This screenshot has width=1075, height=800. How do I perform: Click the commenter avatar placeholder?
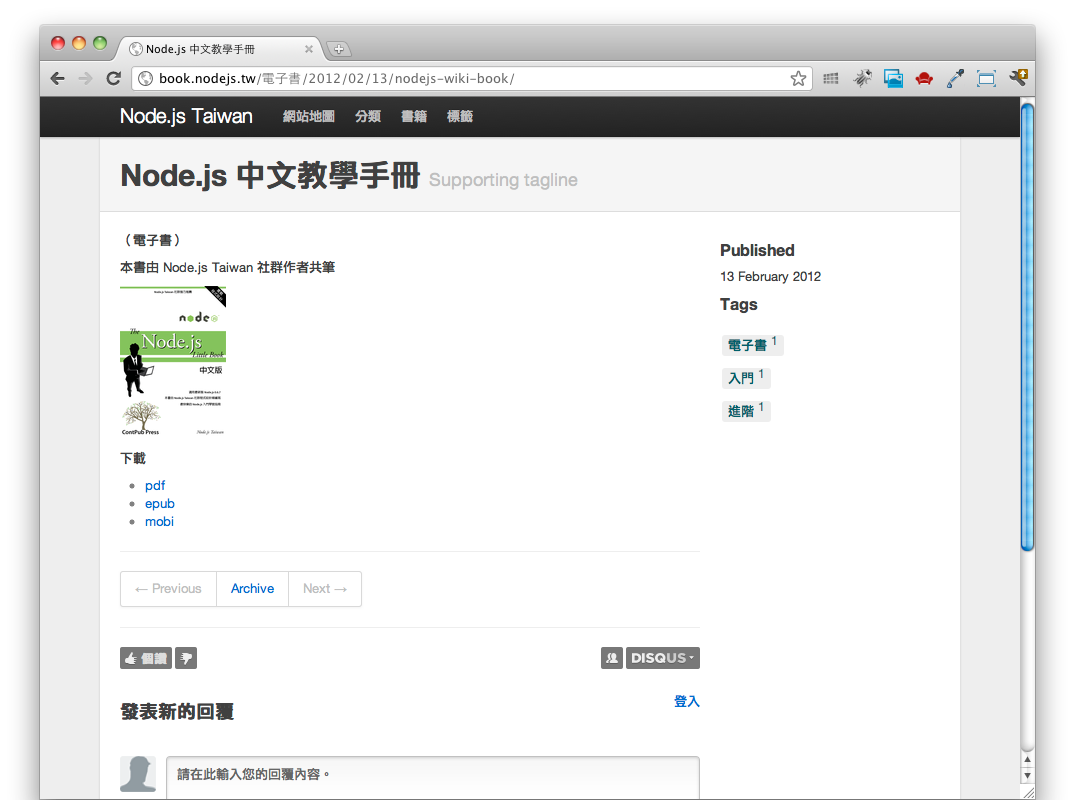tap(138, 774)
